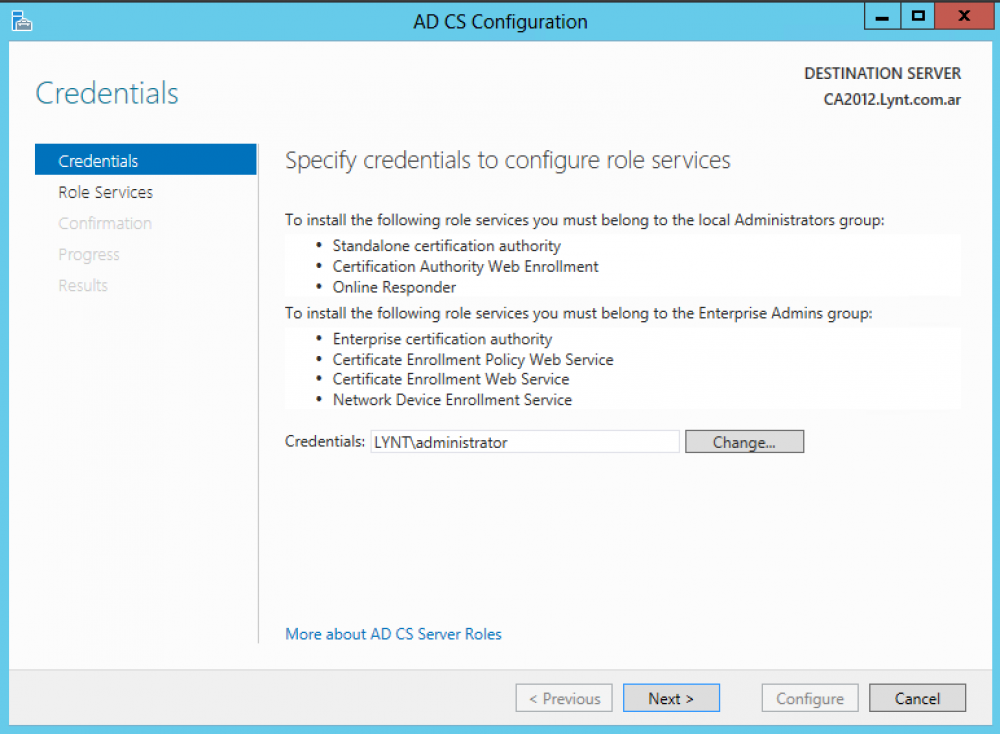Click the Credentials field showing LYNT\administrator

point(525,442)
